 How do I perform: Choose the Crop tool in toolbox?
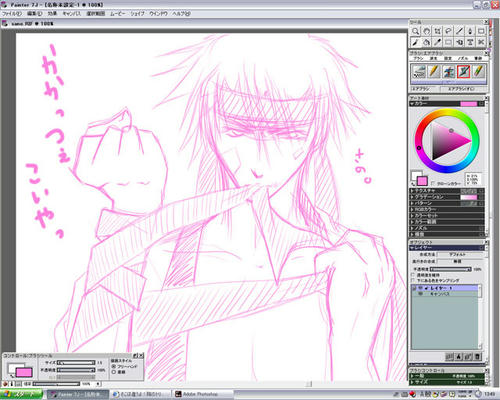437,31
